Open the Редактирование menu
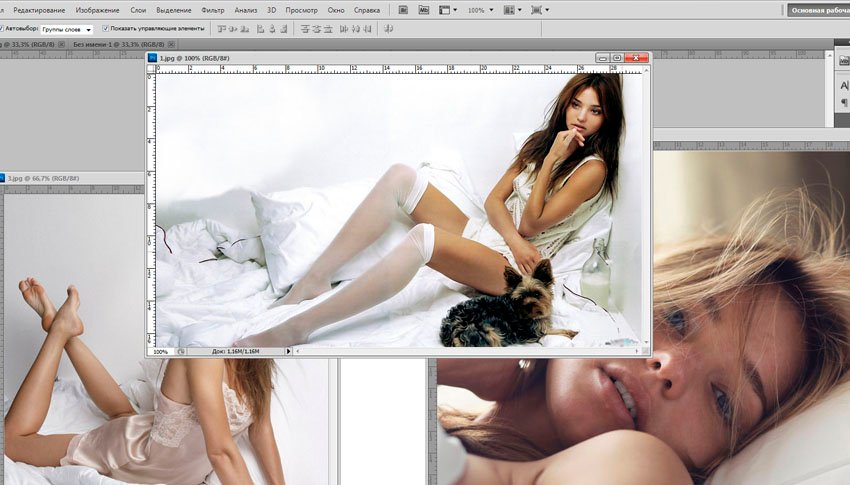The height and width of the screenshot is (485, 850). click(39, 10)
